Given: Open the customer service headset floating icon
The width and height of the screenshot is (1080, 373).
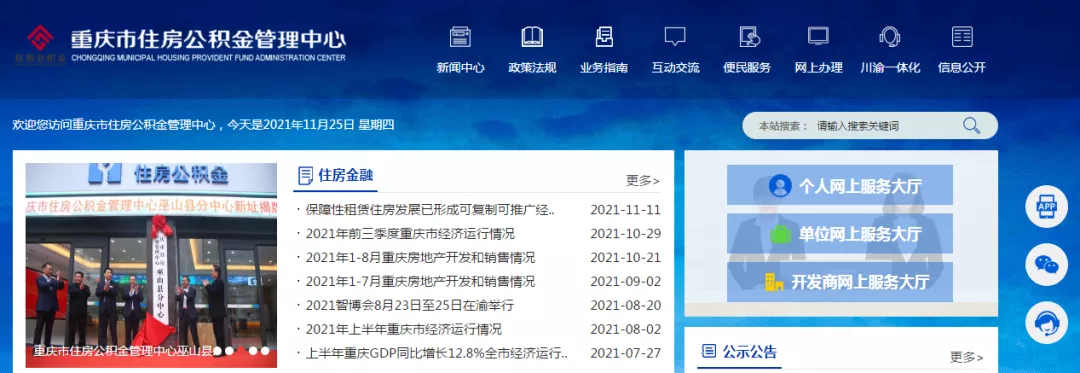Looking at the screenshot, I should tap(1046, 323).
